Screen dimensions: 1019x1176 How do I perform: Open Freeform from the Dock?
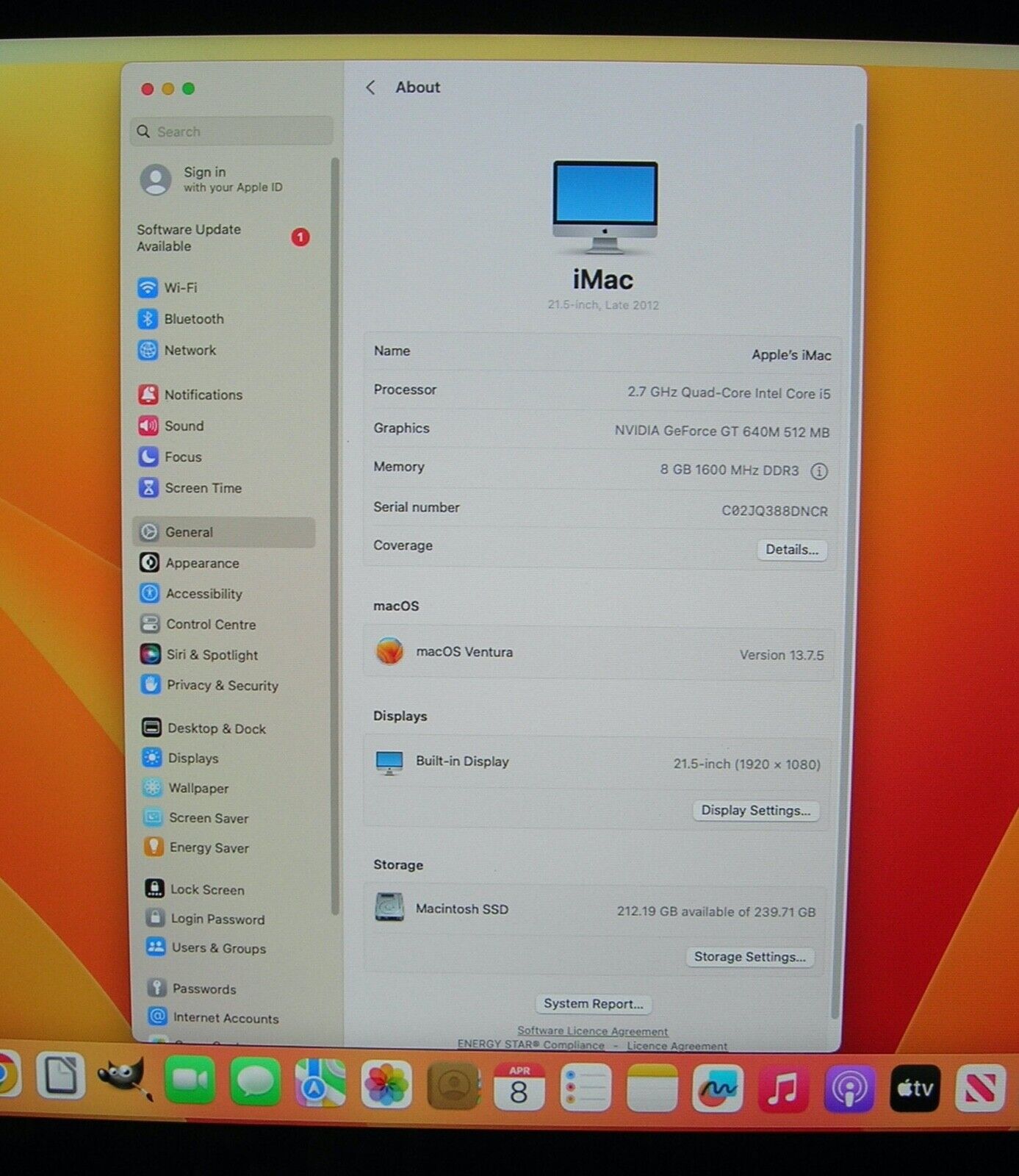point(718,1088)
